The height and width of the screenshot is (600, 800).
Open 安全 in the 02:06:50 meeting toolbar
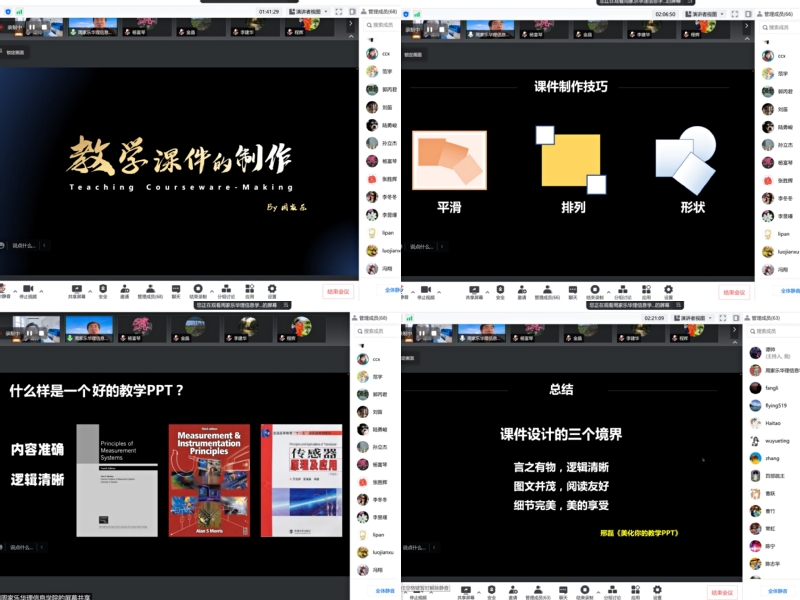[x=501, y=292]
